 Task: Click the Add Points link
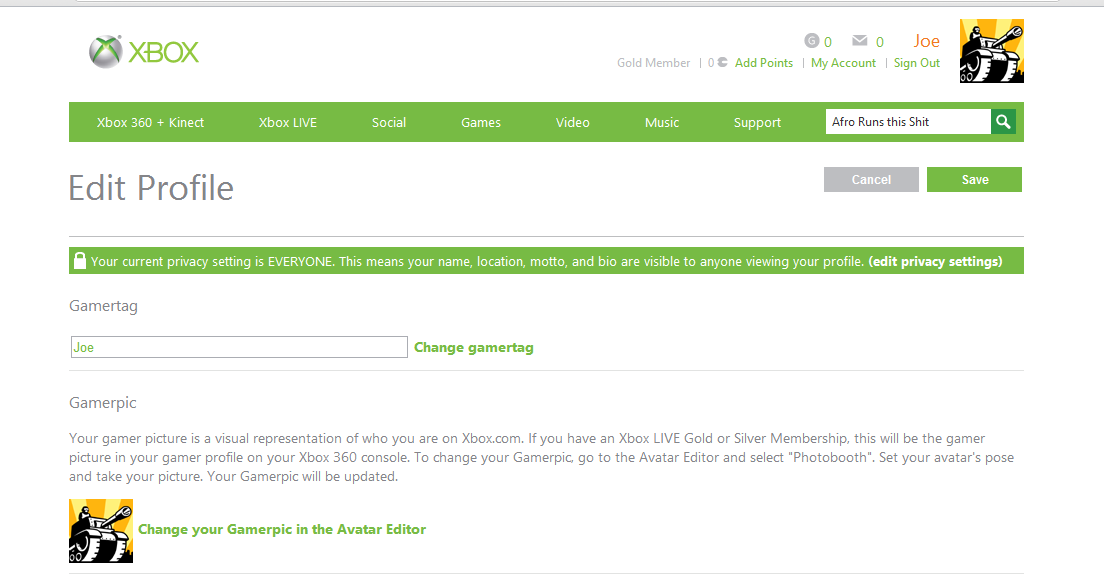click(764, 63)
